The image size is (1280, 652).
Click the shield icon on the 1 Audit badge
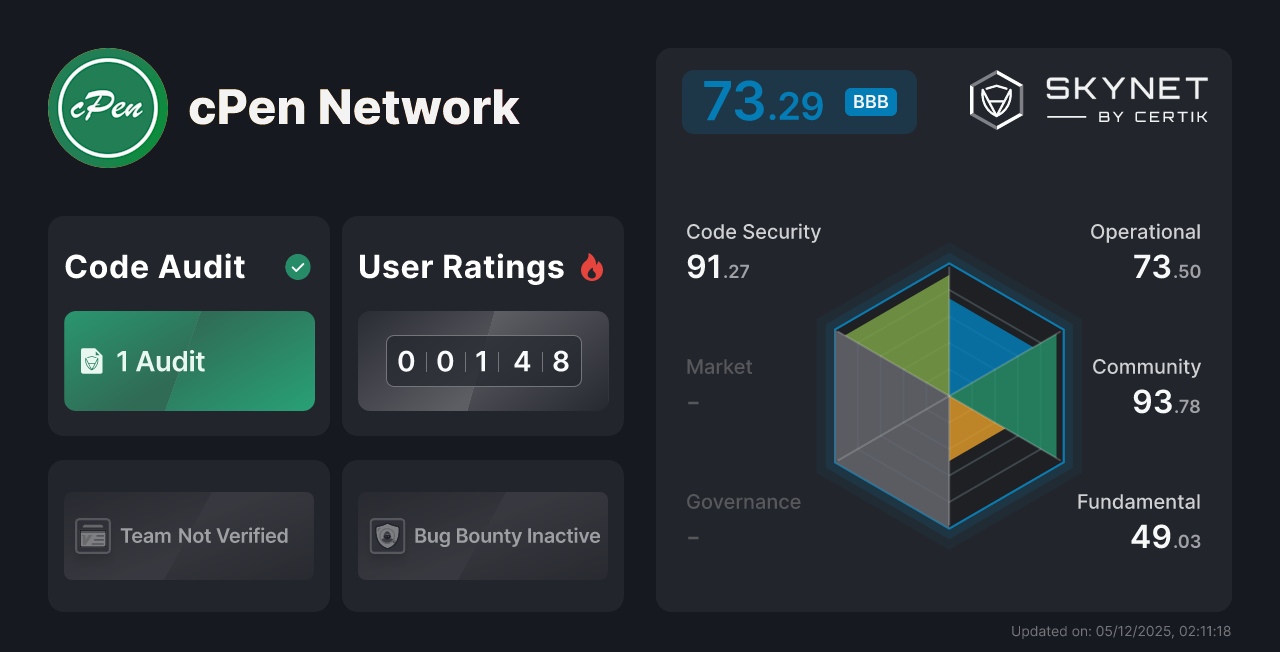94,361
